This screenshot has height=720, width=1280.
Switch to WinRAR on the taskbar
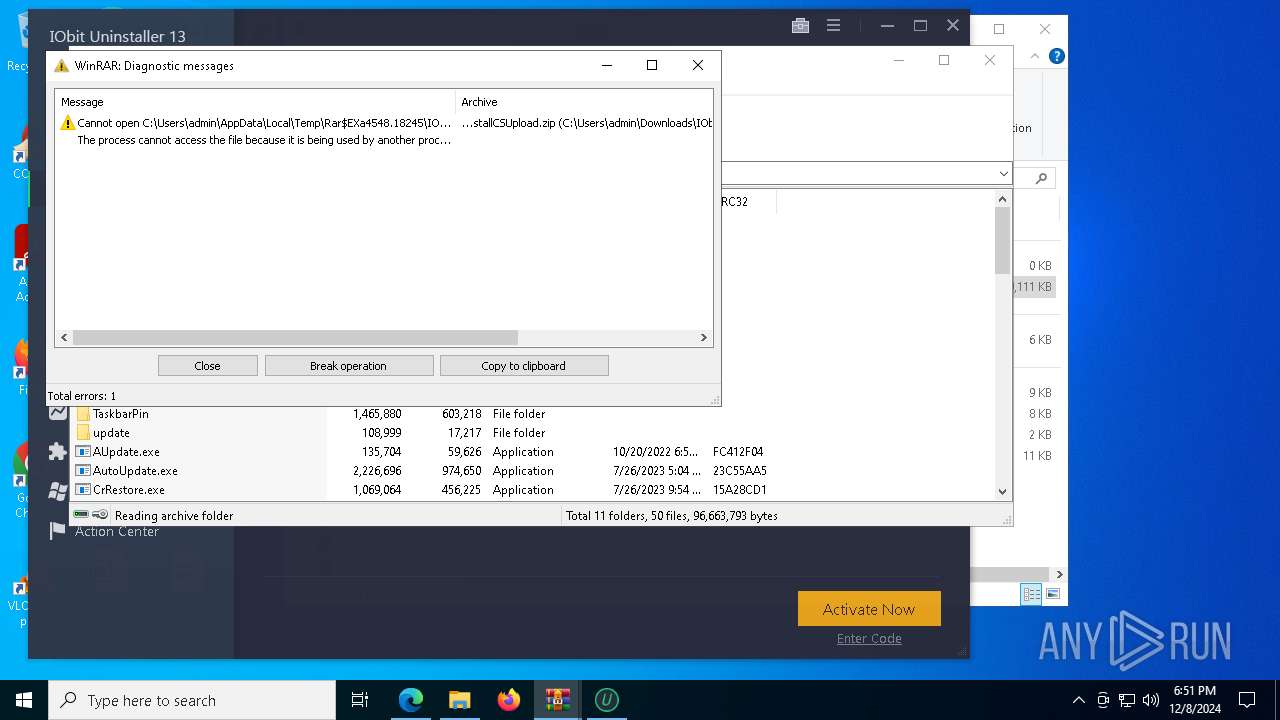tap(557, 700)
